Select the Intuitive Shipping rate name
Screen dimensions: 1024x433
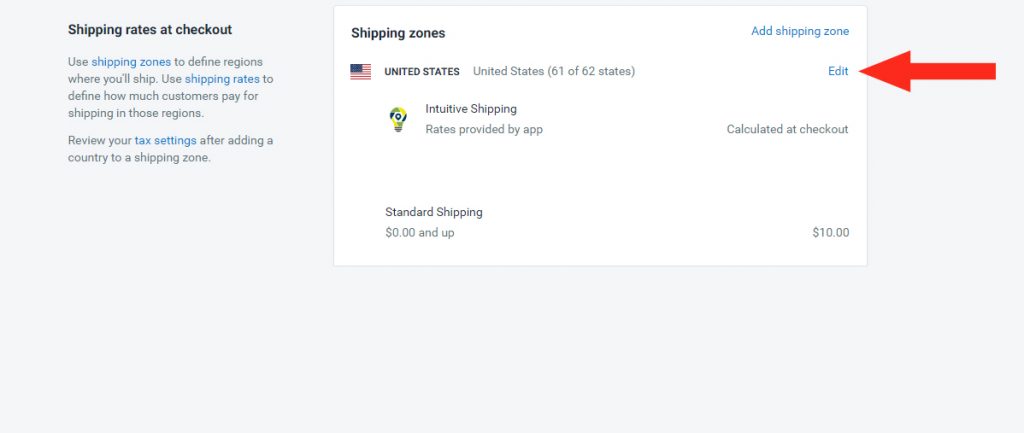[x=471, y=109]
